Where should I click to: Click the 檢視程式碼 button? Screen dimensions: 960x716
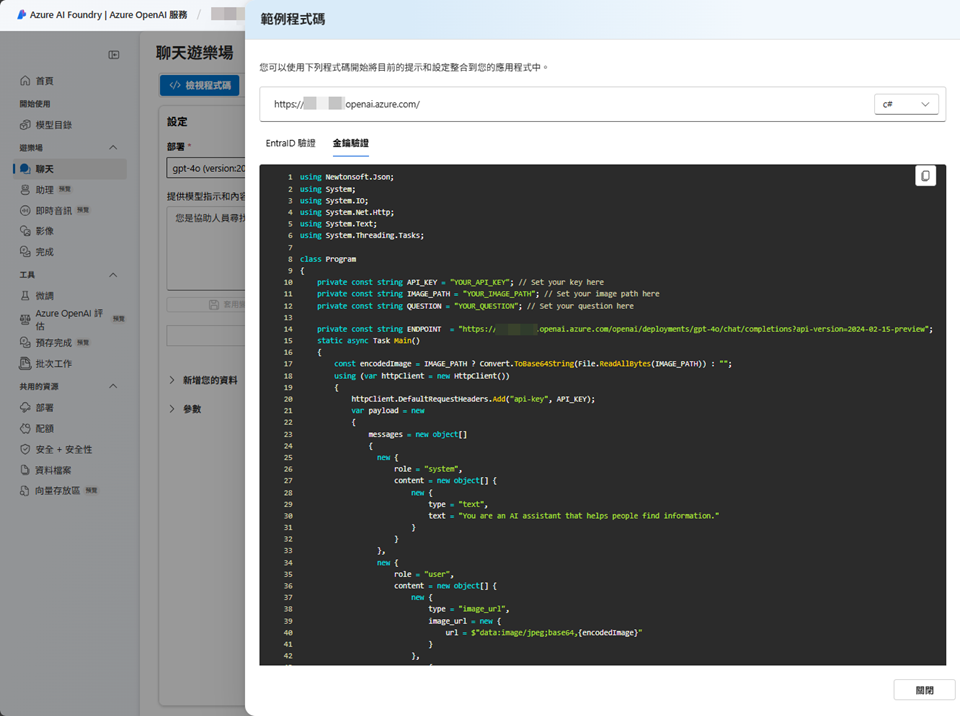pyautogui.click(x=200, y=86)
